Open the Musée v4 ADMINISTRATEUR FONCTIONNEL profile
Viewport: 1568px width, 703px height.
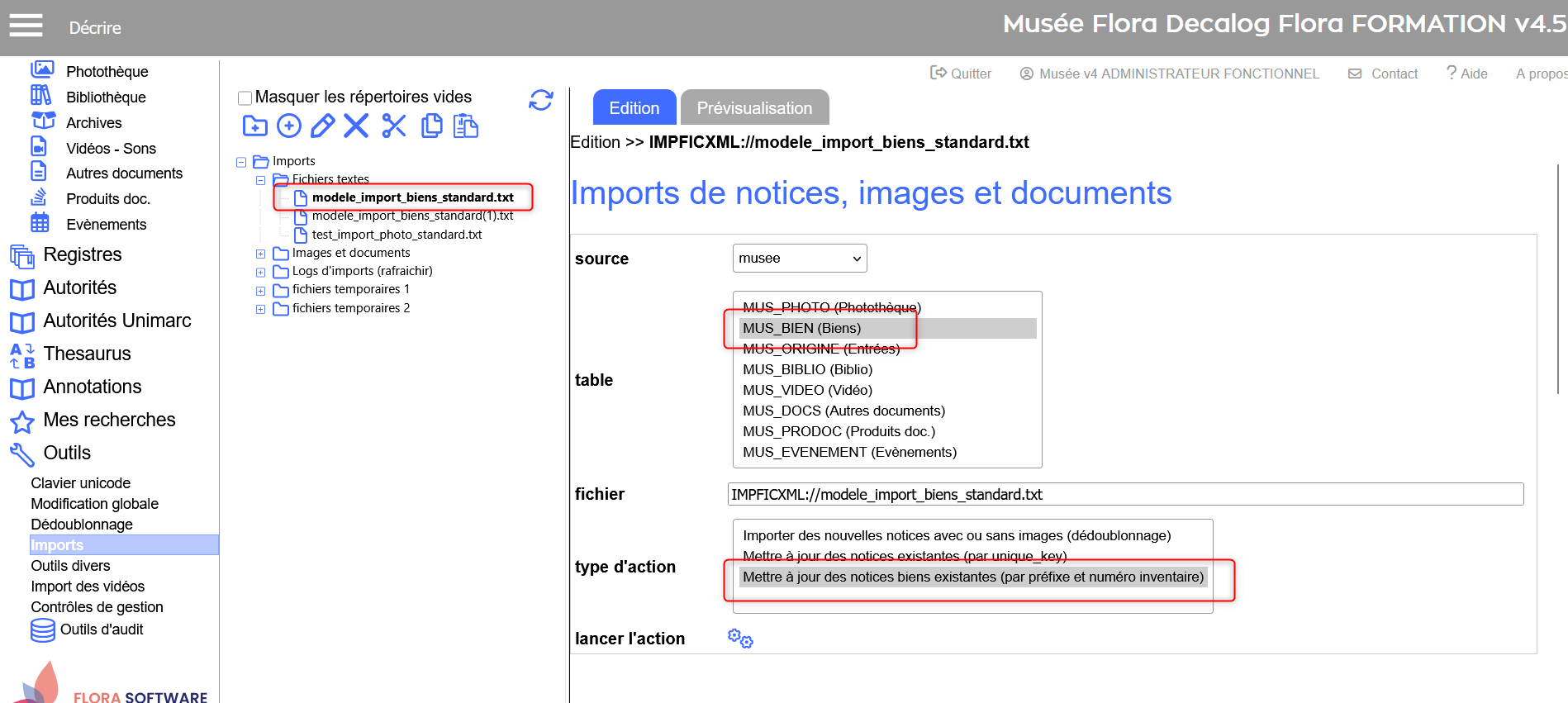[1170, 74]
